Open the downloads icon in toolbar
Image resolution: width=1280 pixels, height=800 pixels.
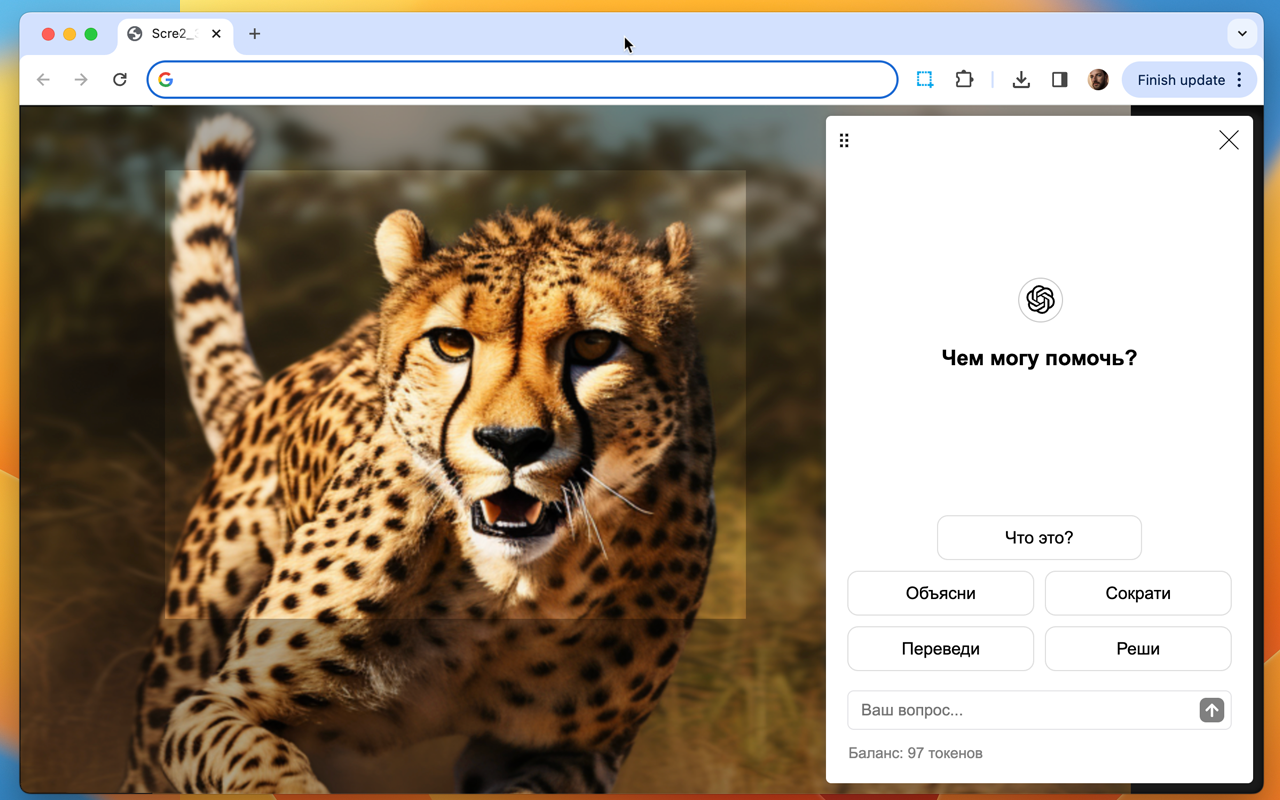pyautogui.click(x=1021, y=80)
